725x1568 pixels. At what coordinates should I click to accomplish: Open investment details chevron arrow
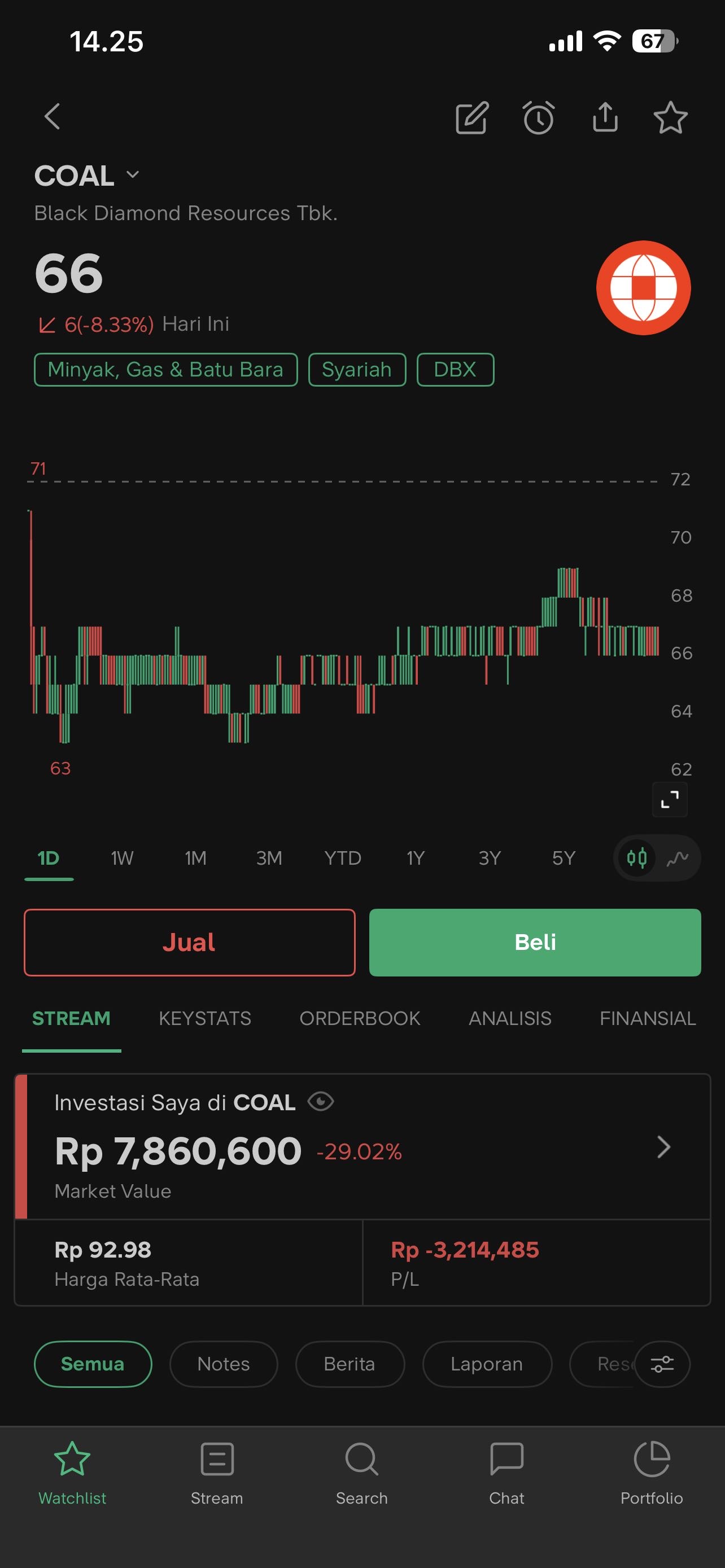(663, 1147)
